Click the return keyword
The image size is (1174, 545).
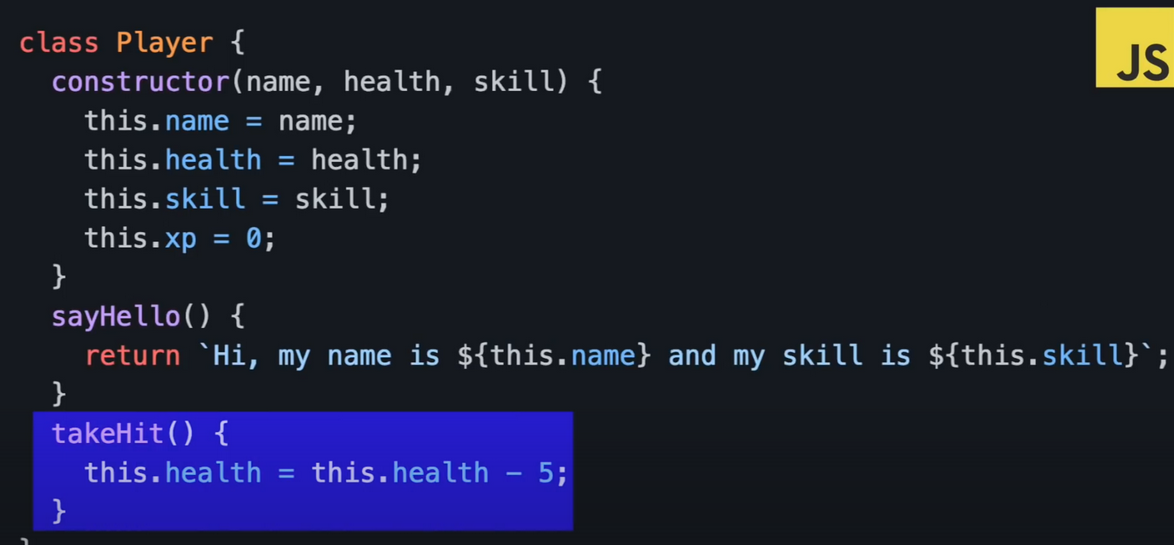click(133, 356)
